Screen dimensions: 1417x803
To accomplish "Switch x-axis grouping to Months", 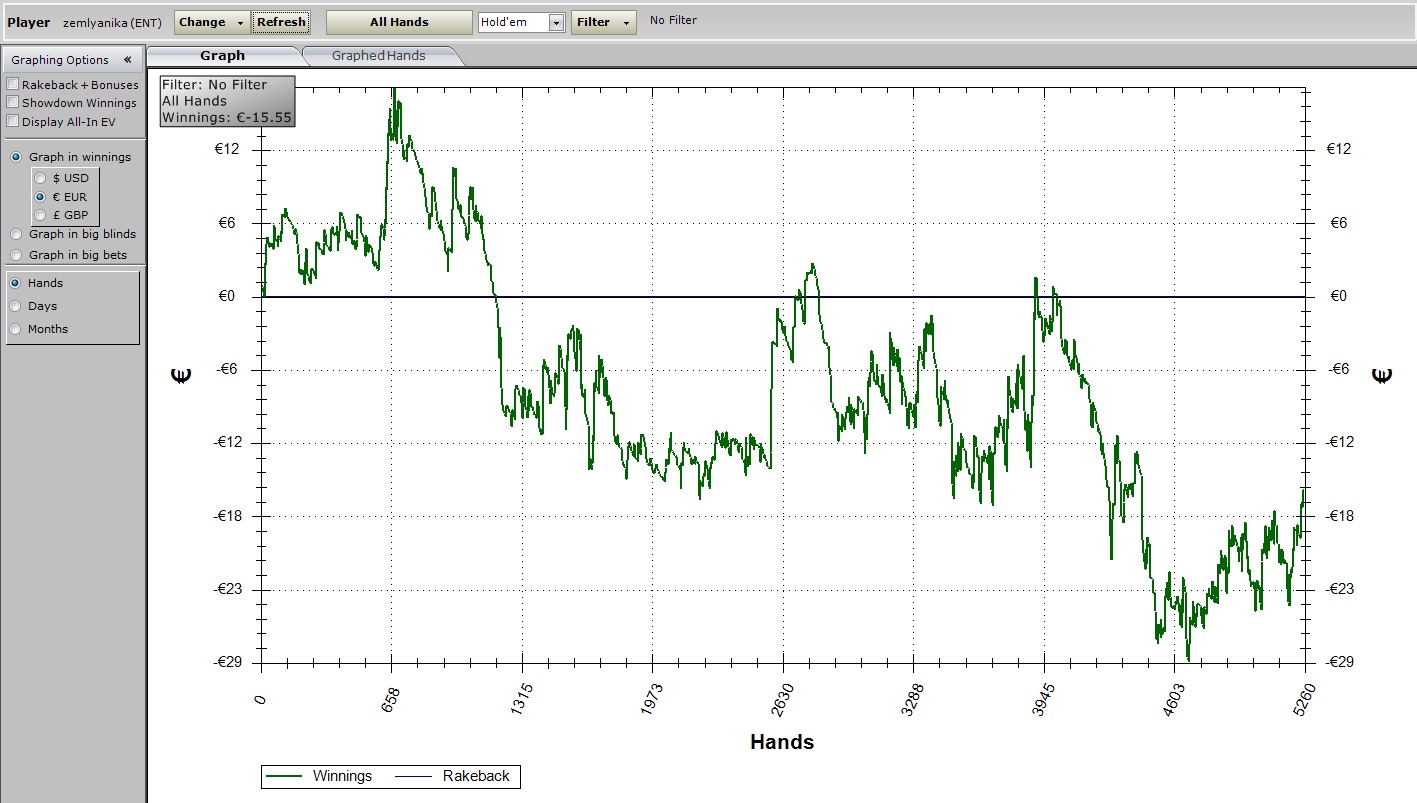I will [16, 329].
